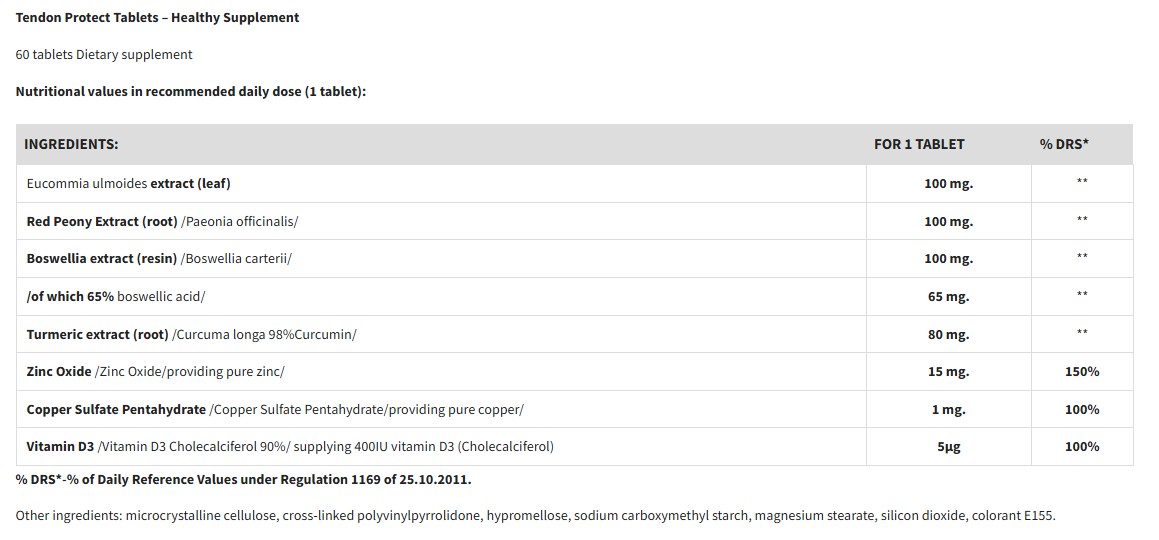Viewport: 1159px width, 540px height.
Task: Click the nutritional values heading text
Action: [191, 91]
